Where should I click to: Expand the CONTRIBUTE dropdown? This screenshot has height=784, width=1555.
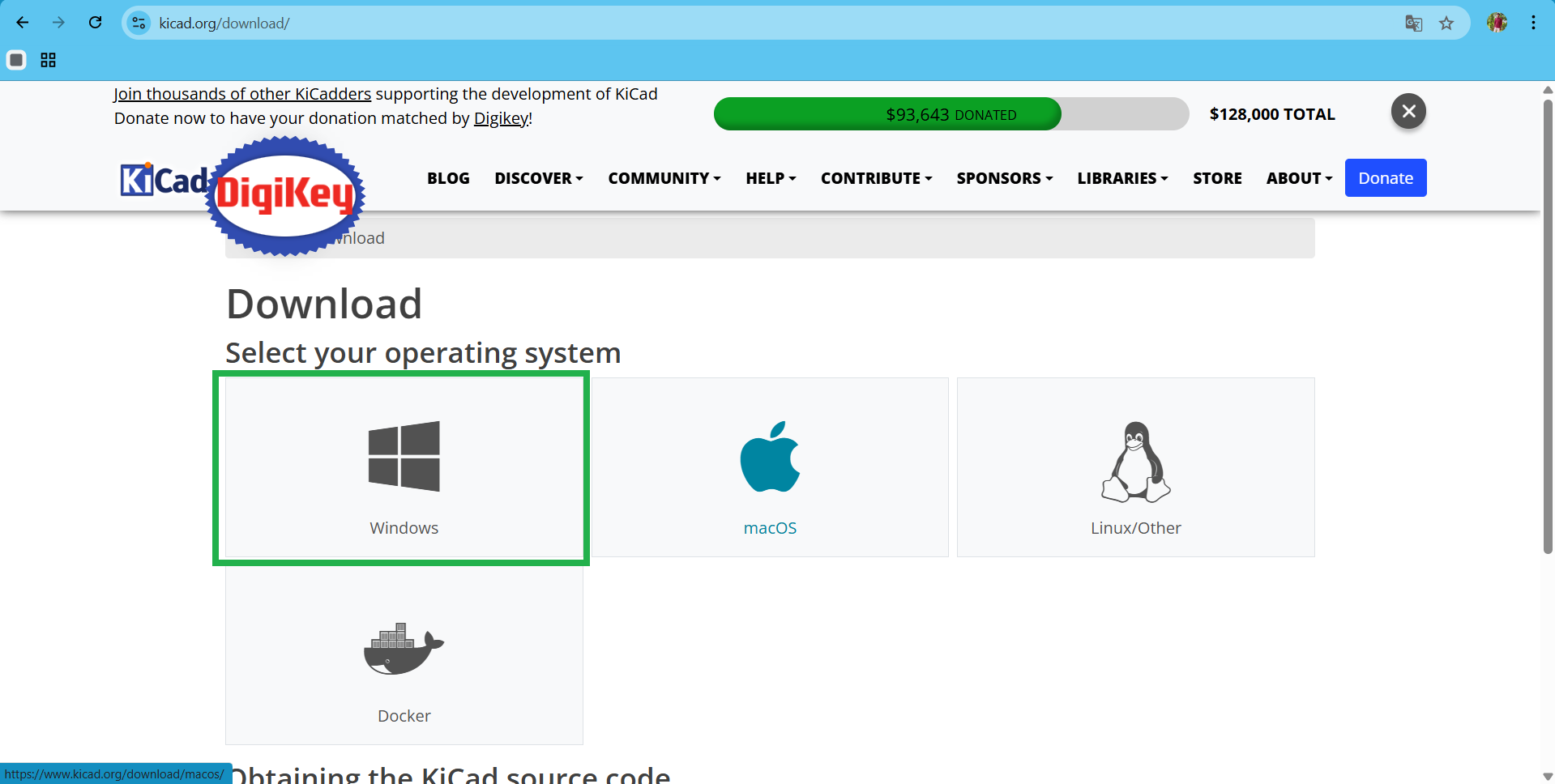(x=876, y=178)
